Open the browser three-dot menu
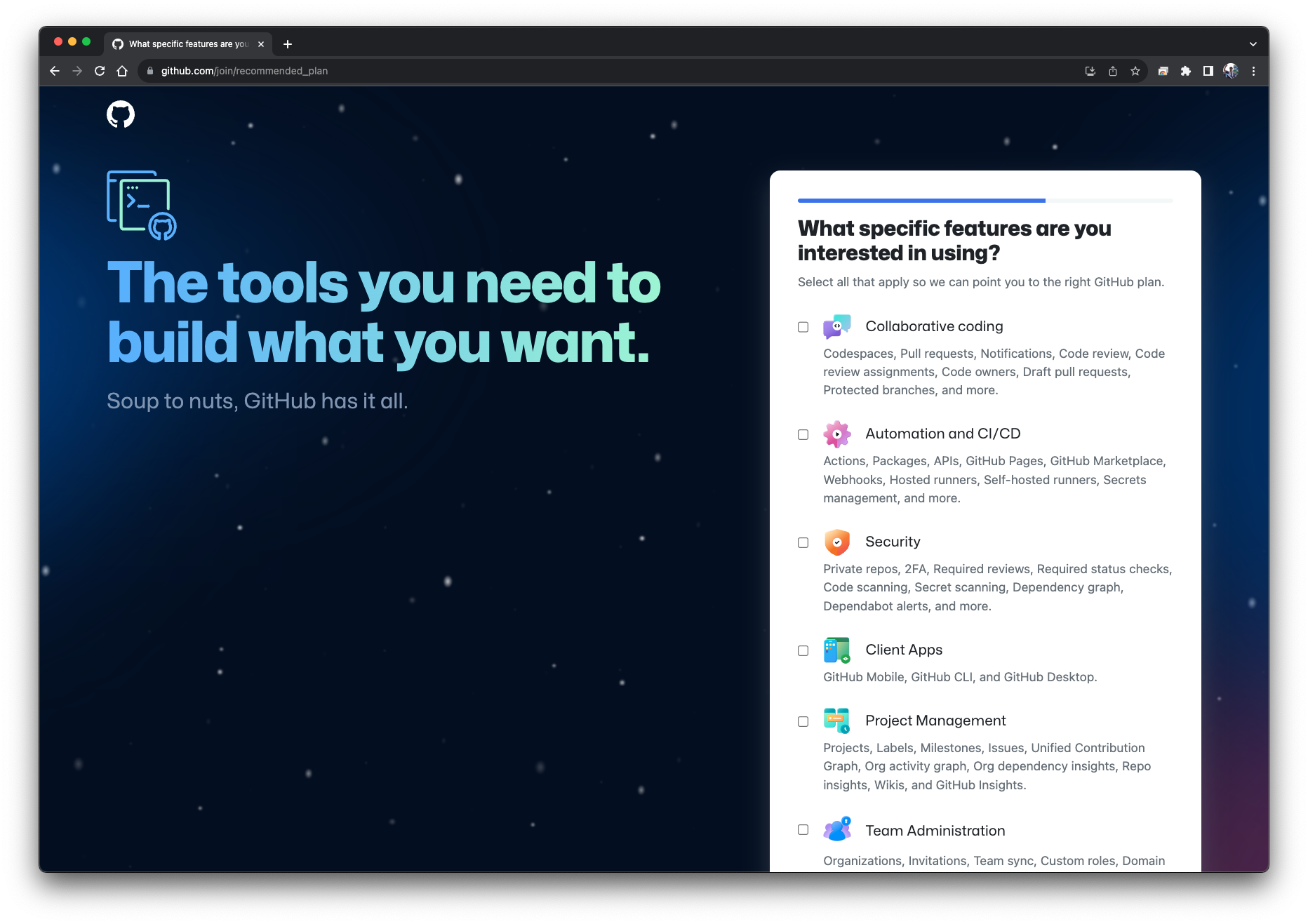The height and width of the screenshot is (924, 1308). tap(1253, 71)
